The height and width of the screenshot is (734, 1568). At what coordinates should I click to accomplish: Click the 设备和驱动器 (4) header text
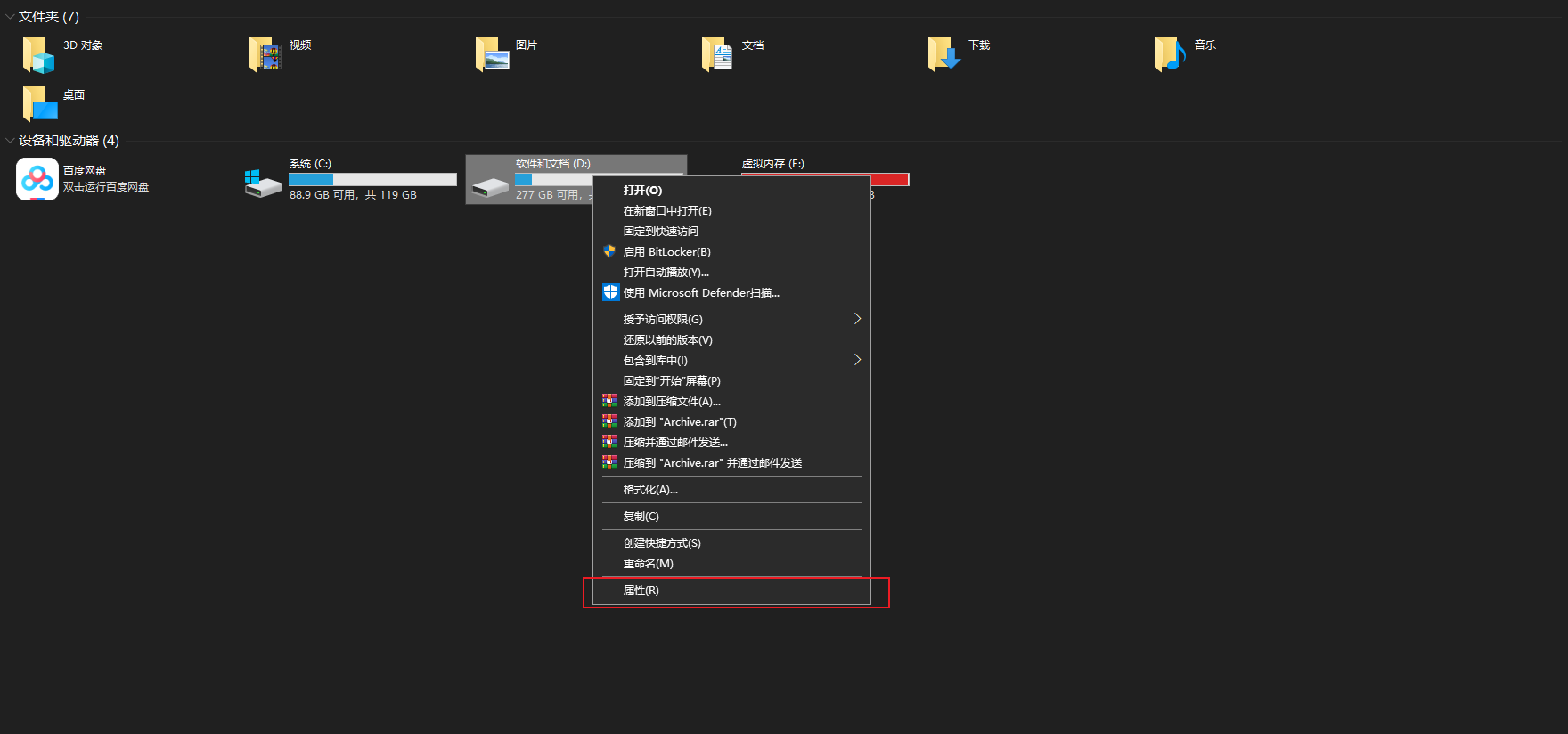click(x=69, y=141)
